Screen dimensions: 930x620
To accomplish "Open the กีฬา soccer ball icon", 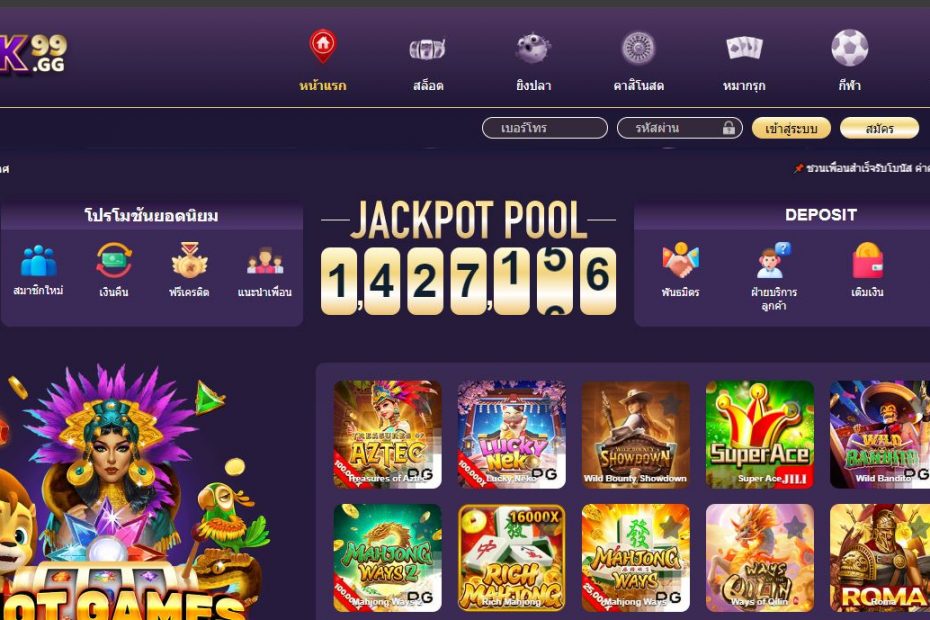I will pos(849,47).
